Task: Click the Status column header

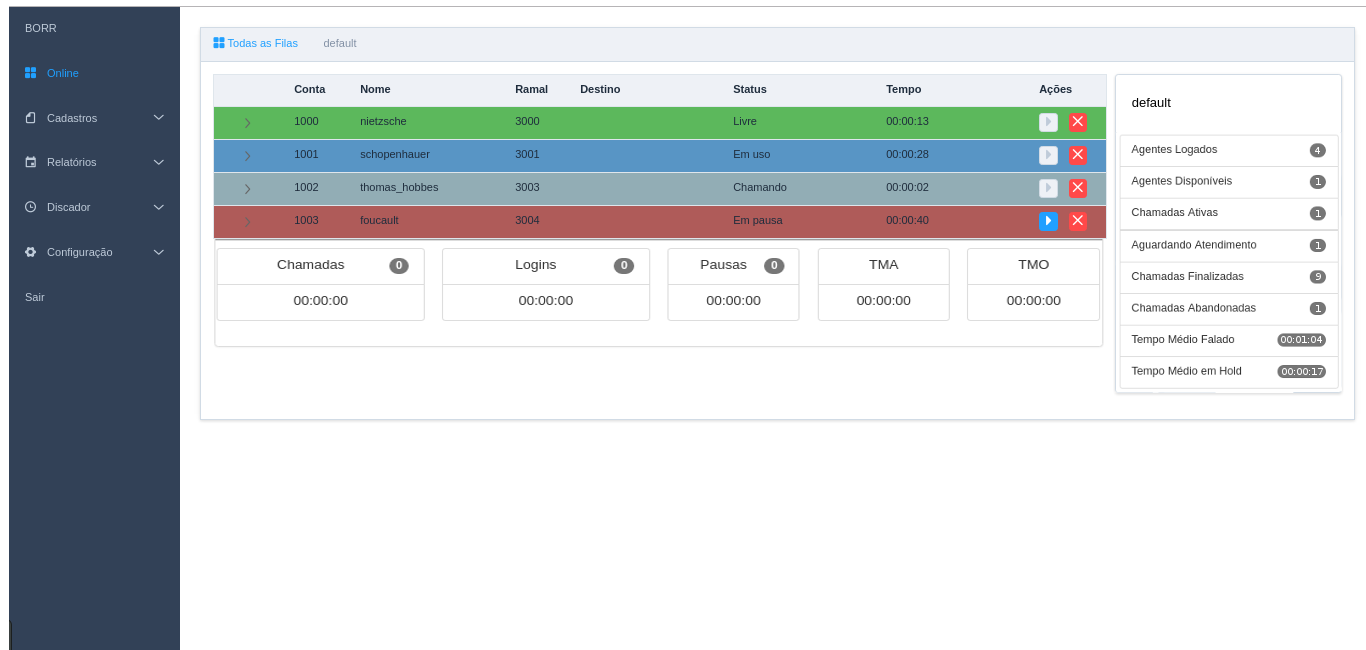Action: click(x=749, y=89)
